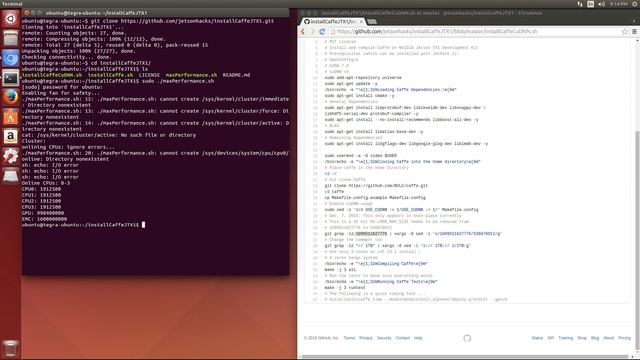640x360 pixels.
Task: Click the 'make -j 3 all' code line
Action: (x=340, y=270)
